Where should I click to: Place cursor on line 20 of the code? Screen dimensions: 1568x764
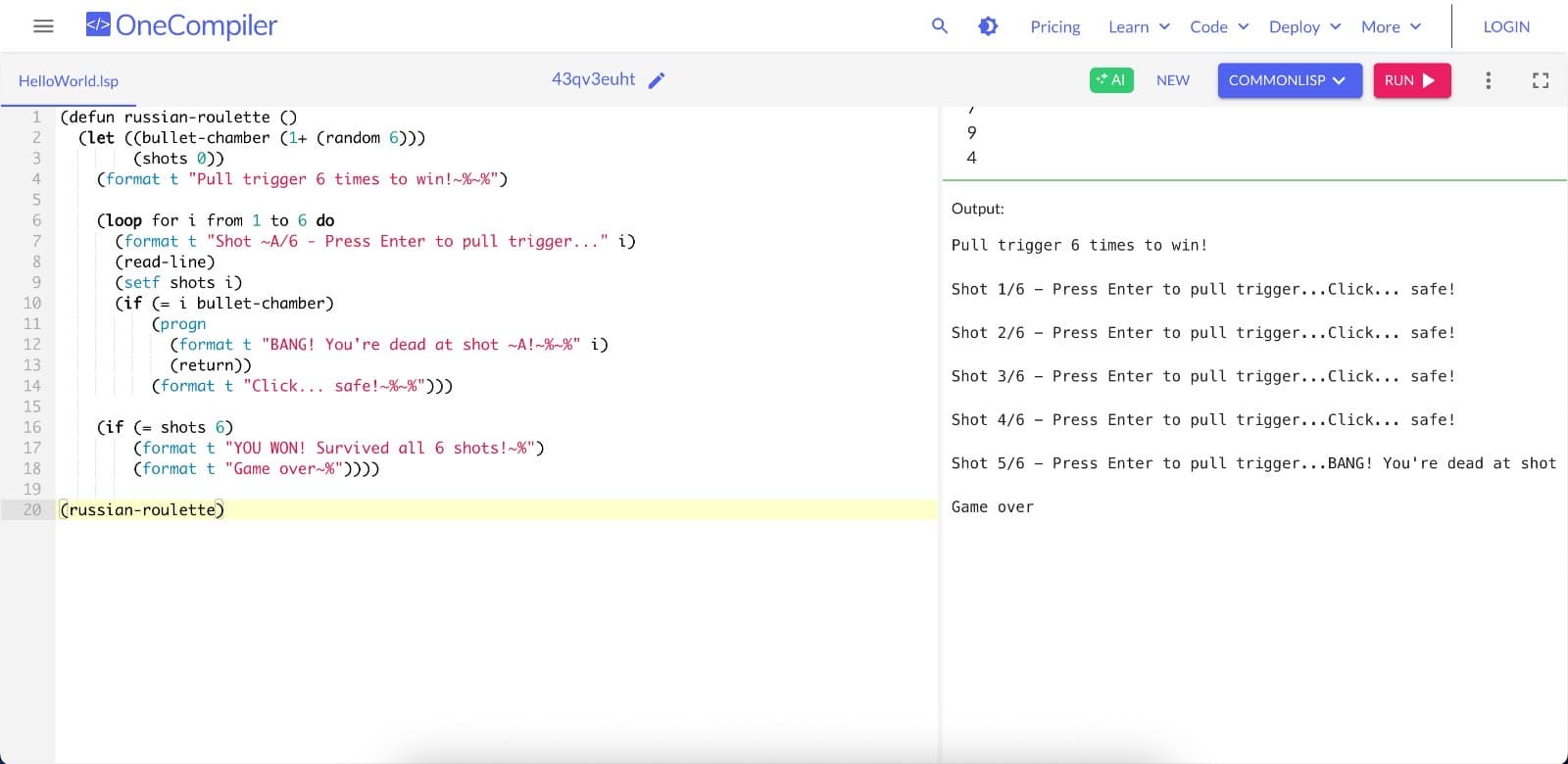point(392,509)
